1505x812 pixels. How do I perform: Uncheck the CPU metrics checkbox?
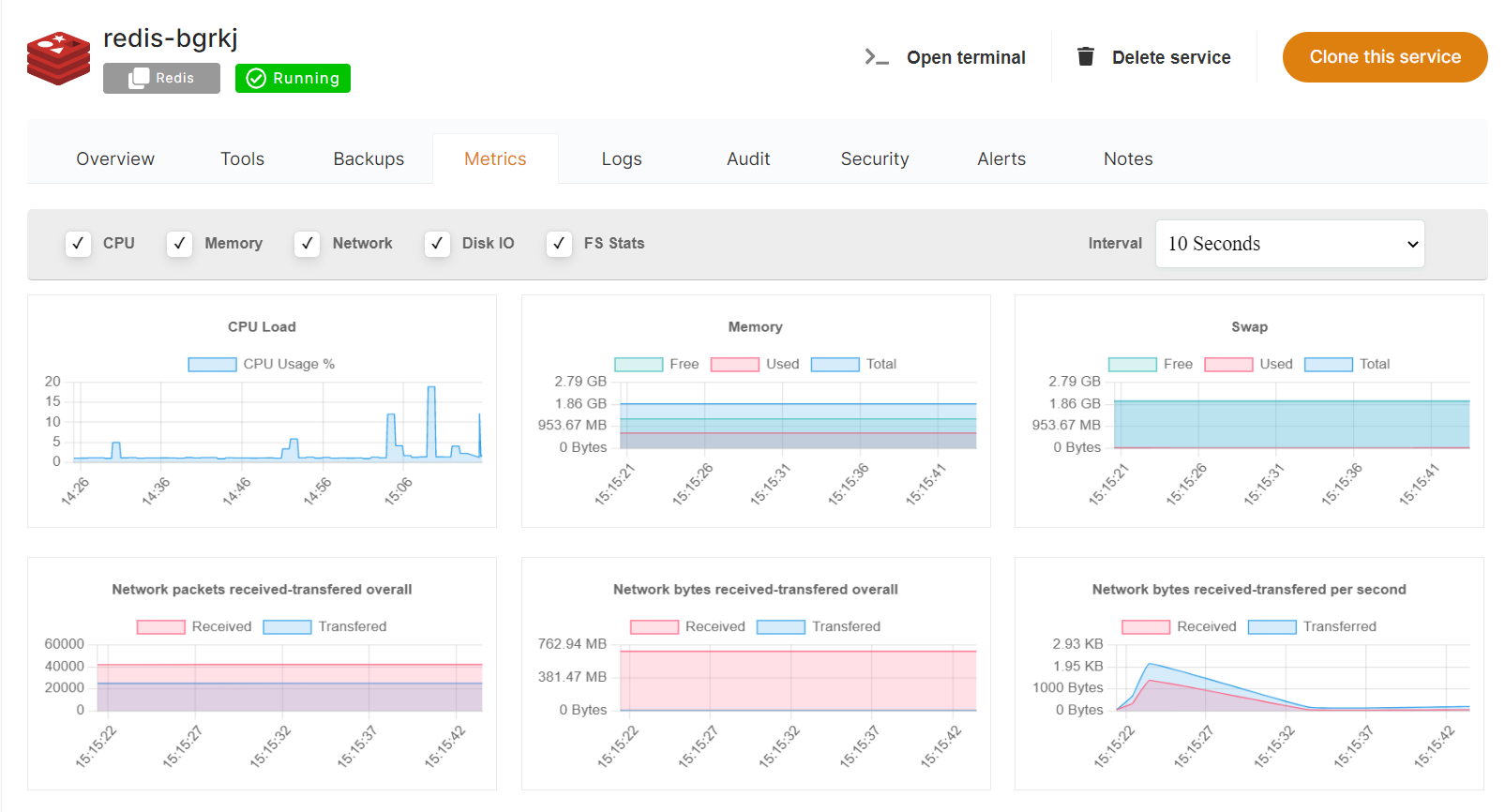coord(79,244)
